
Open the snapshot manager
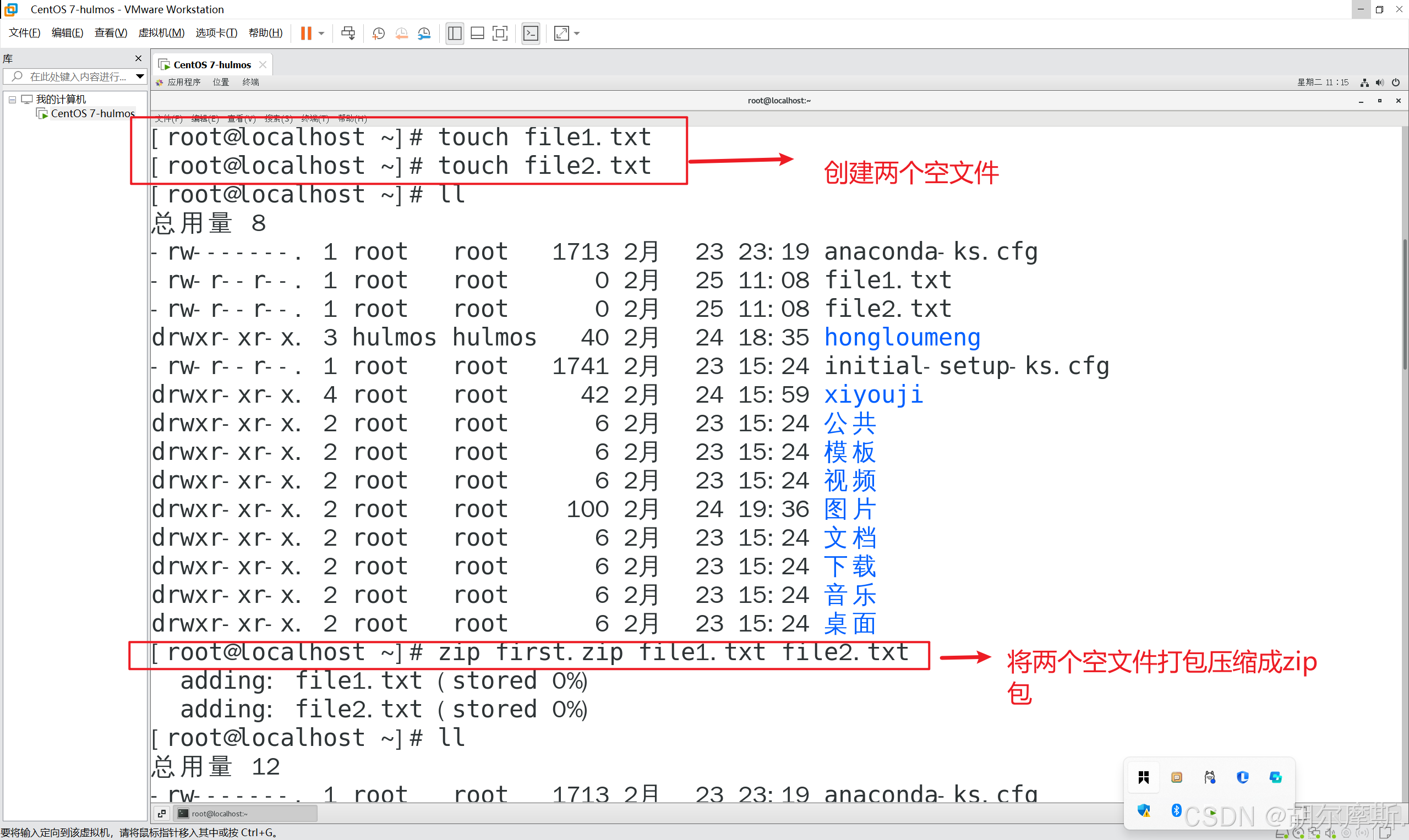point(424,34)
